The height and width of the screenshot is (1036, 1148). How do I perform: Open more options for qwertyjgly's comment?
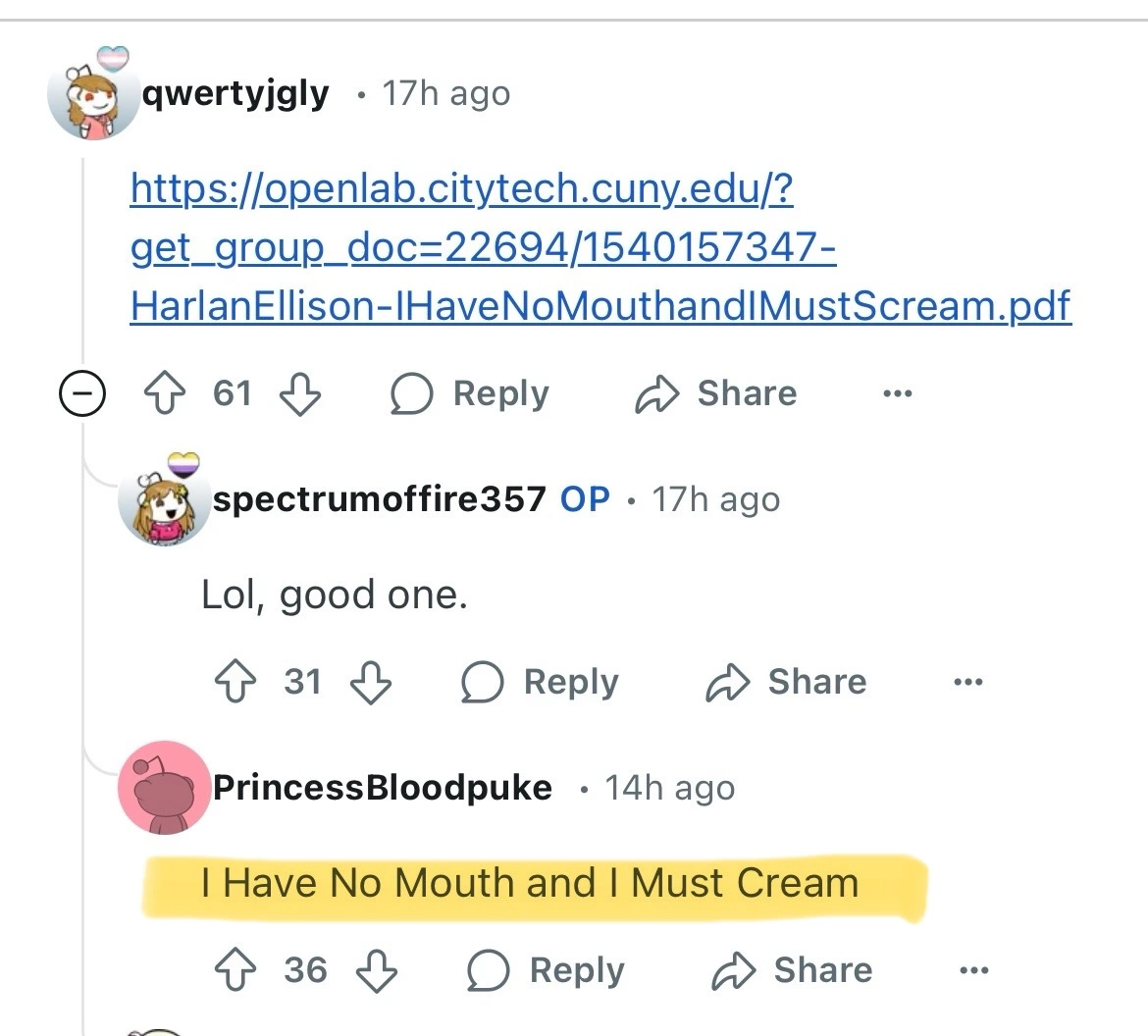click(897, 394)
